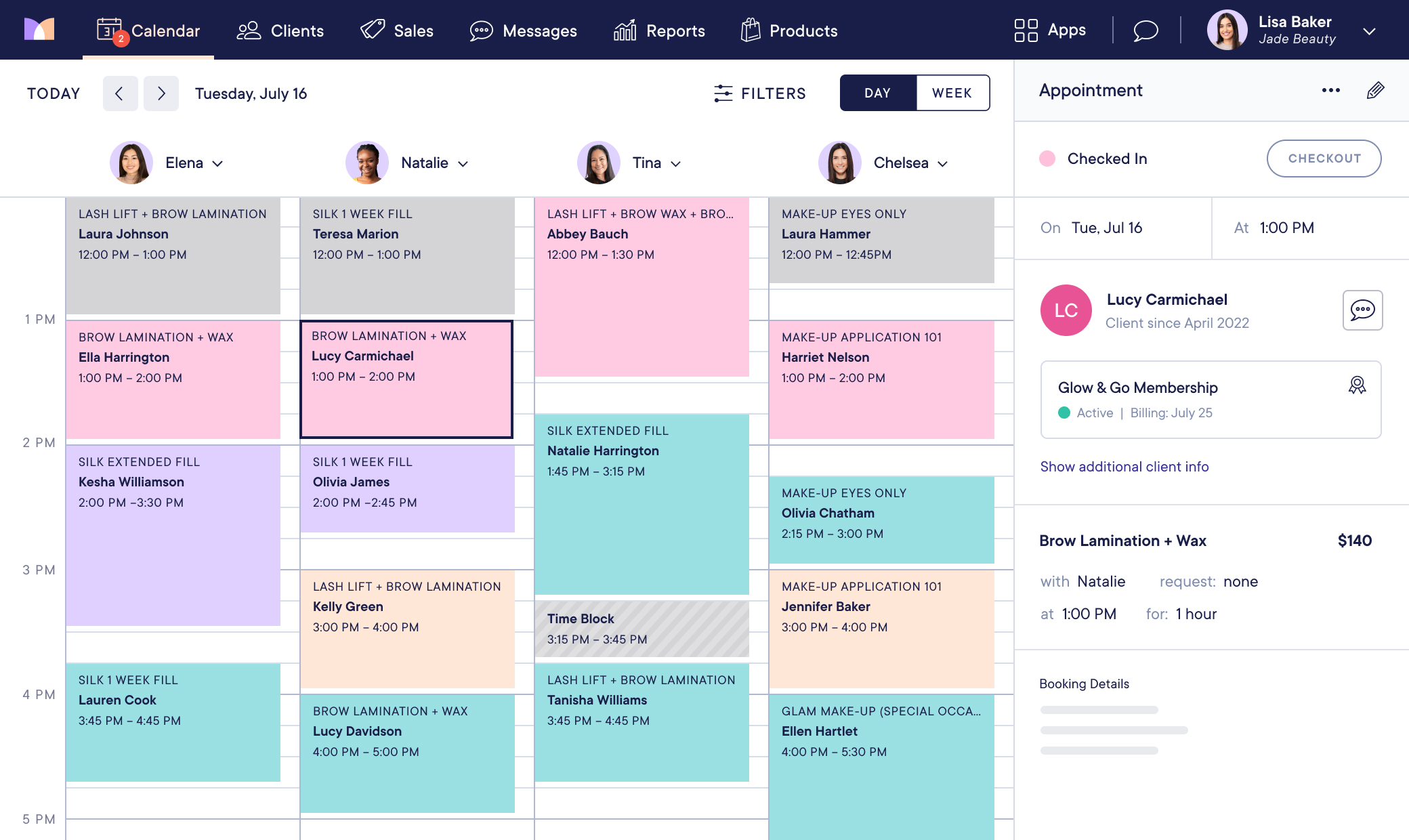Image resolution: width=1409 pixels, height=840 pixels.
Task: Open the Lisa Baker profile dropdown
Action: tap(1370, 30)
